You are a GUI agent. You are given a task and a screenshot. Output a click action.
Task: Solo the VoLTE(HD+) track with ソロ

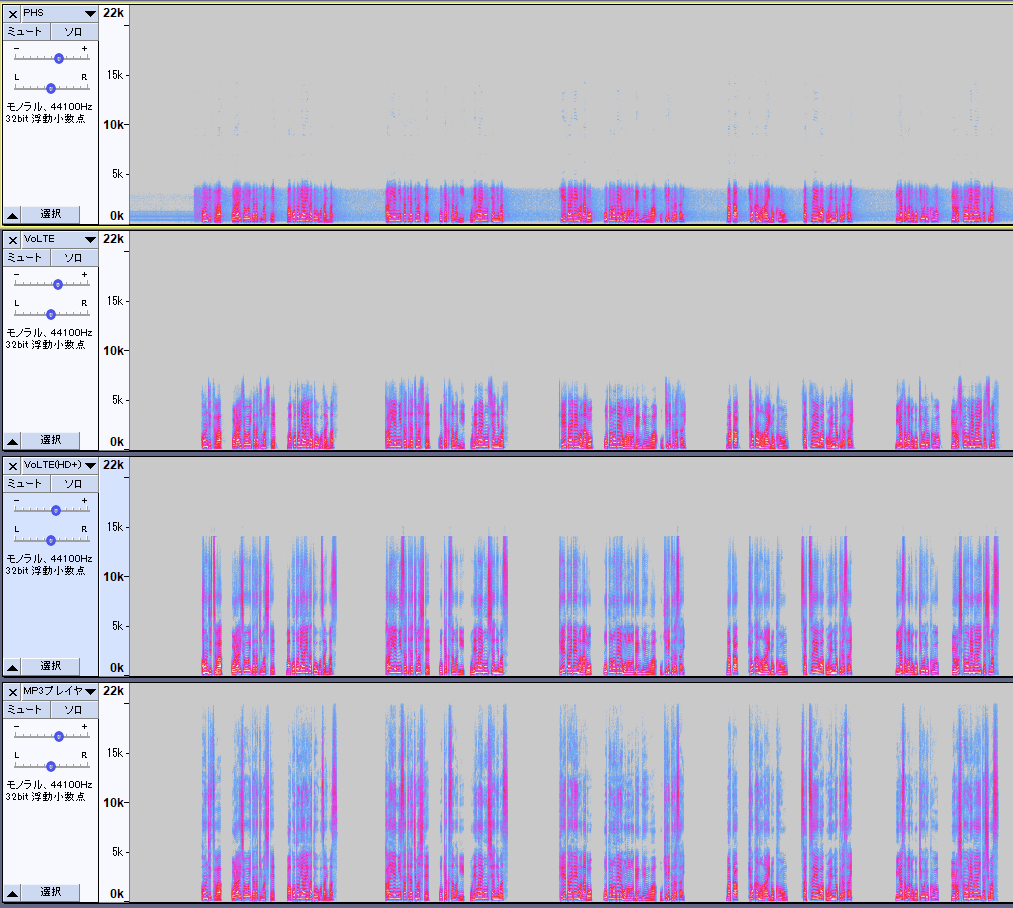74,483
